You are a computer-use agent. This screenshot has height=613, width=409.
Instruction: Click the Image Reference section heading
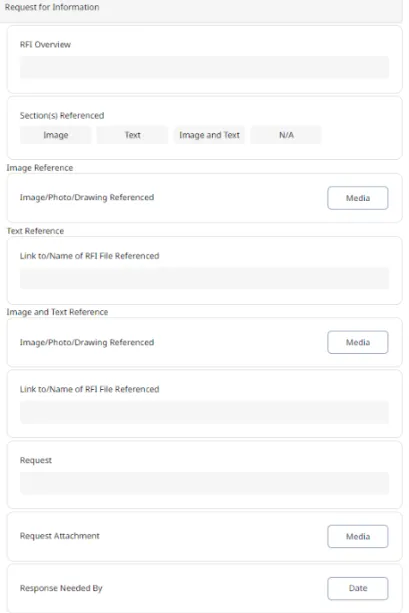(x=39, y=168)
